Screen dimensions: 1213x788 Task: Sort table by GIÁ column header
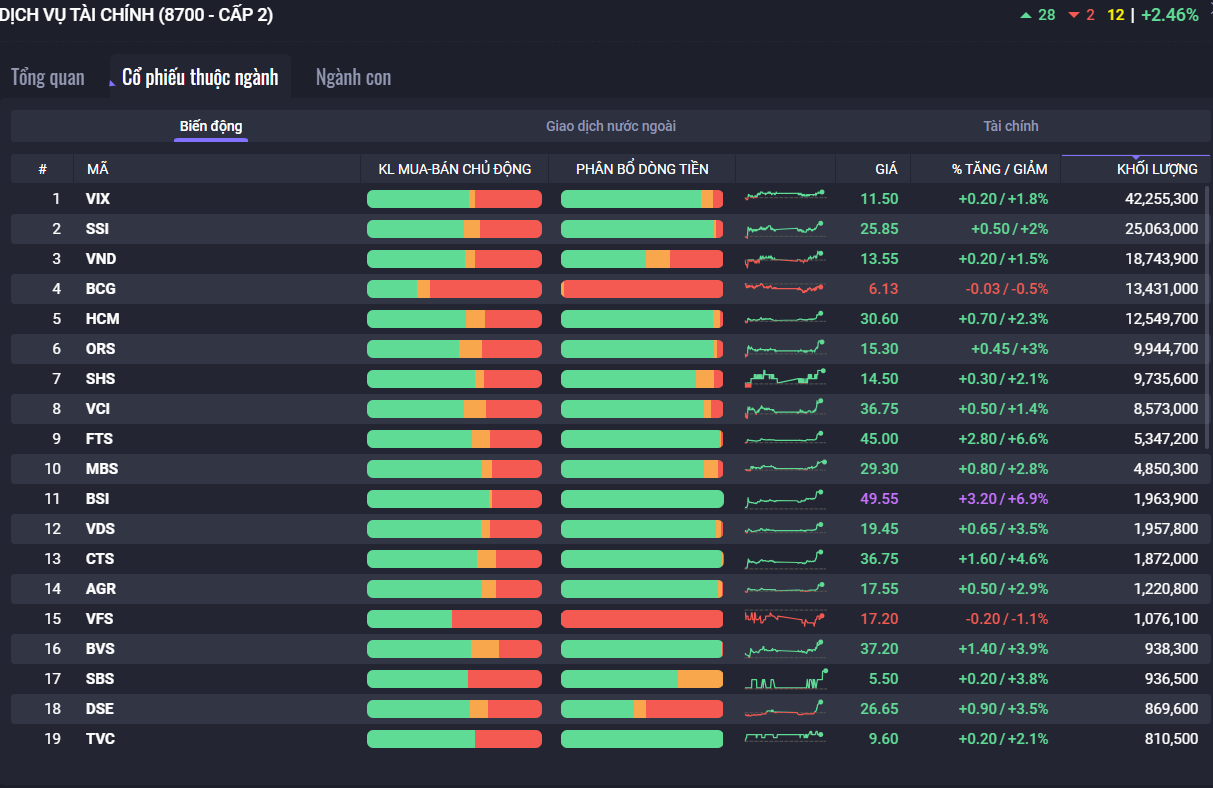886,169
